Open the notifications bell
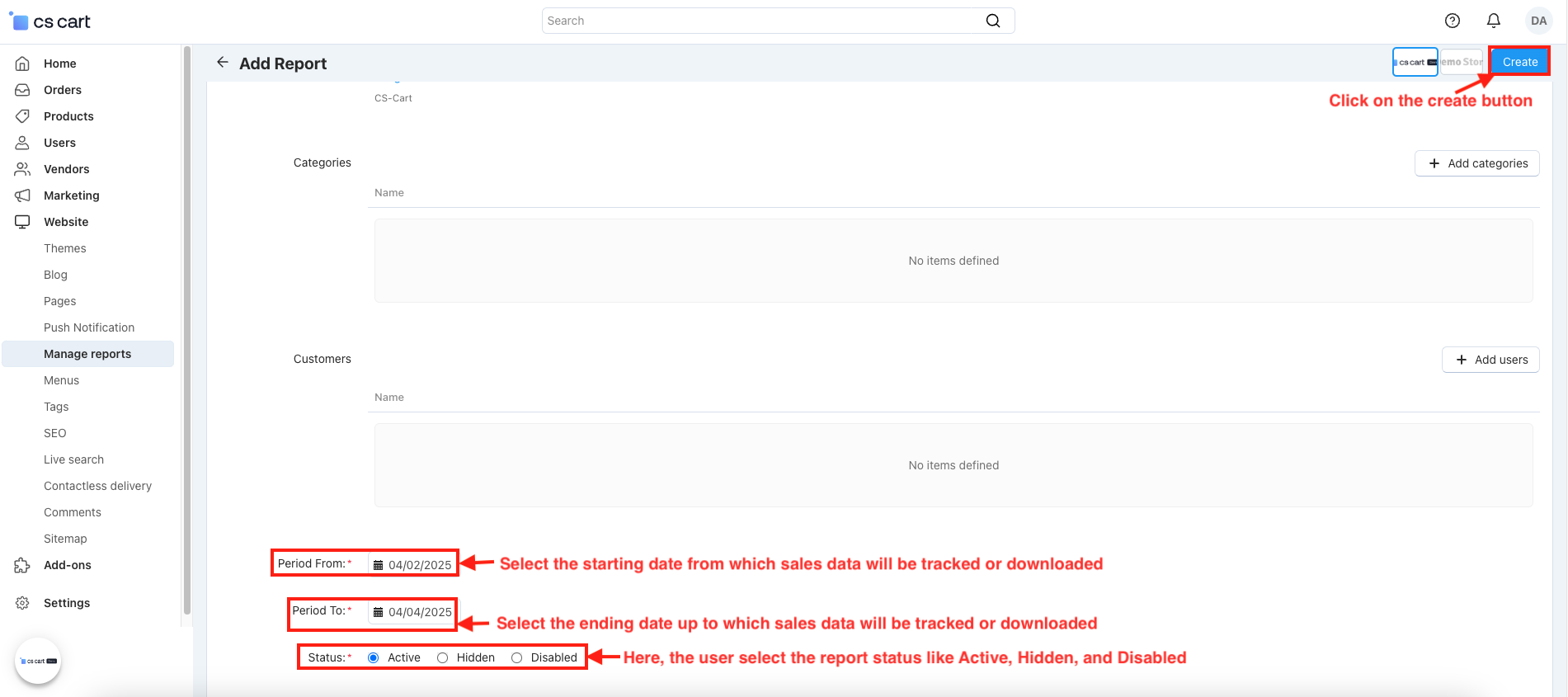1568x697 pixels. pos(1494,21)
